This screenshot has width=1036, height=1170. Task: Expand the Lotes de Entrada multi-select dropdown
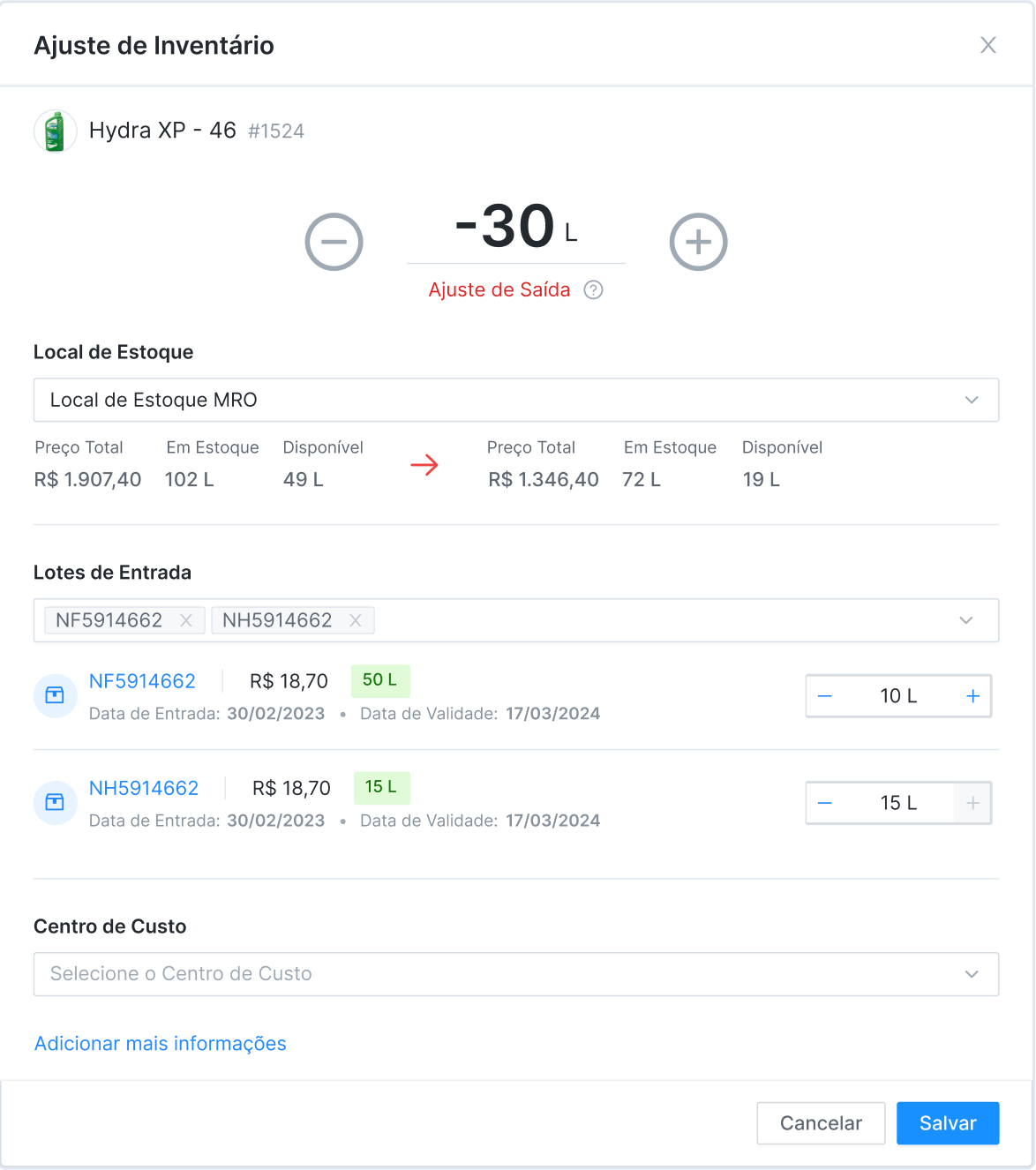tap(965, 620)
